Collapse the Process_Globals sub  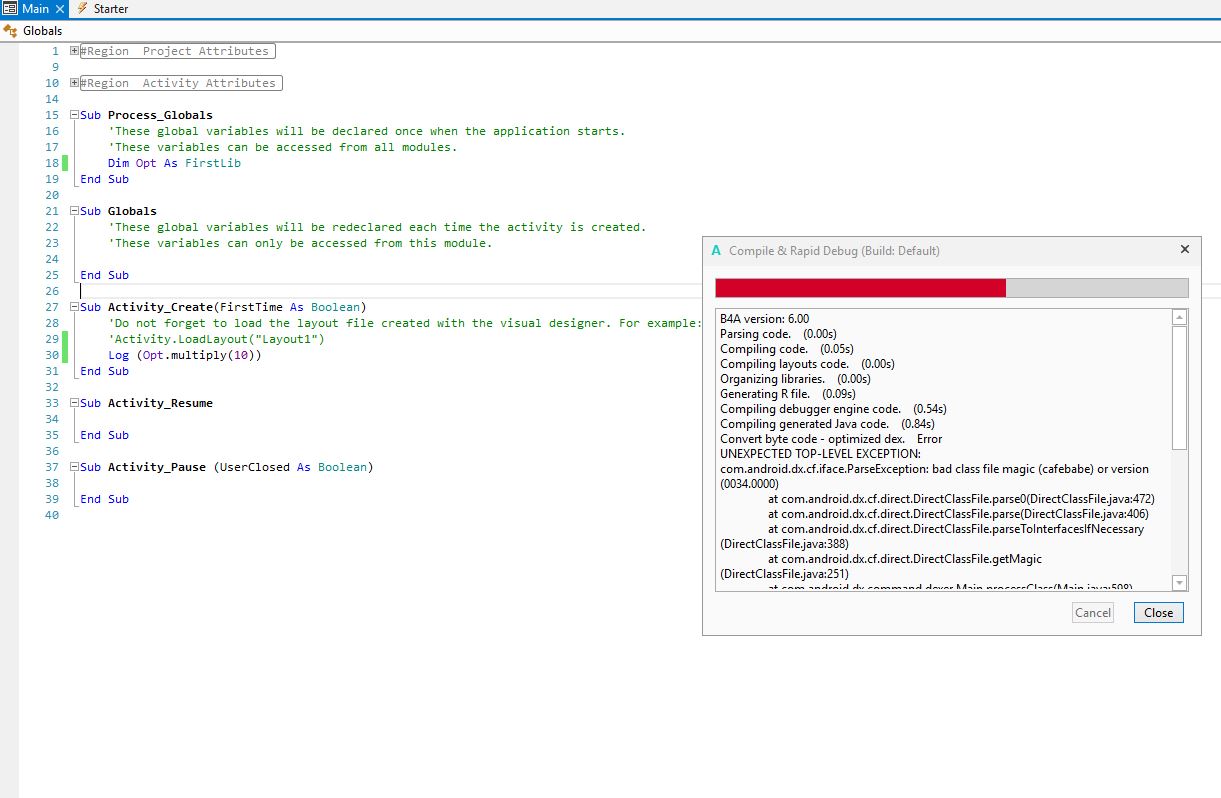75,115
